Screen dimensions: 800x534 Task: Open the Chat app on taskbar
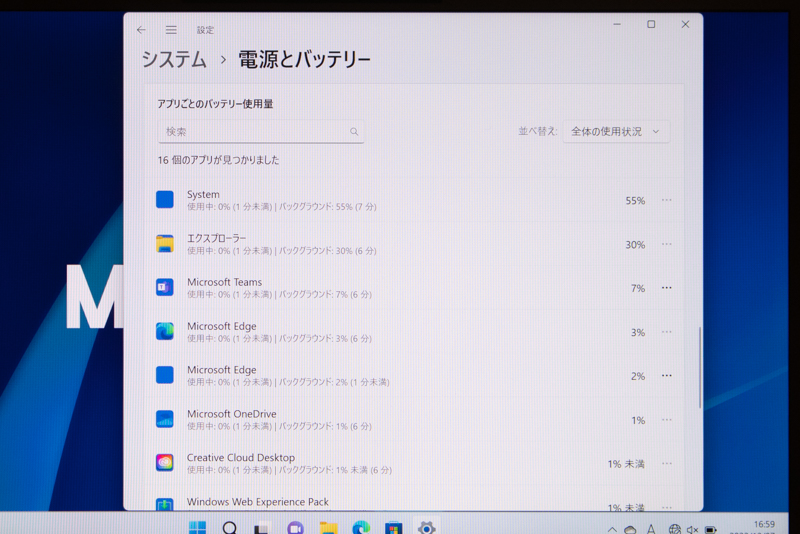pyautogui.click(x=295, y=528)
